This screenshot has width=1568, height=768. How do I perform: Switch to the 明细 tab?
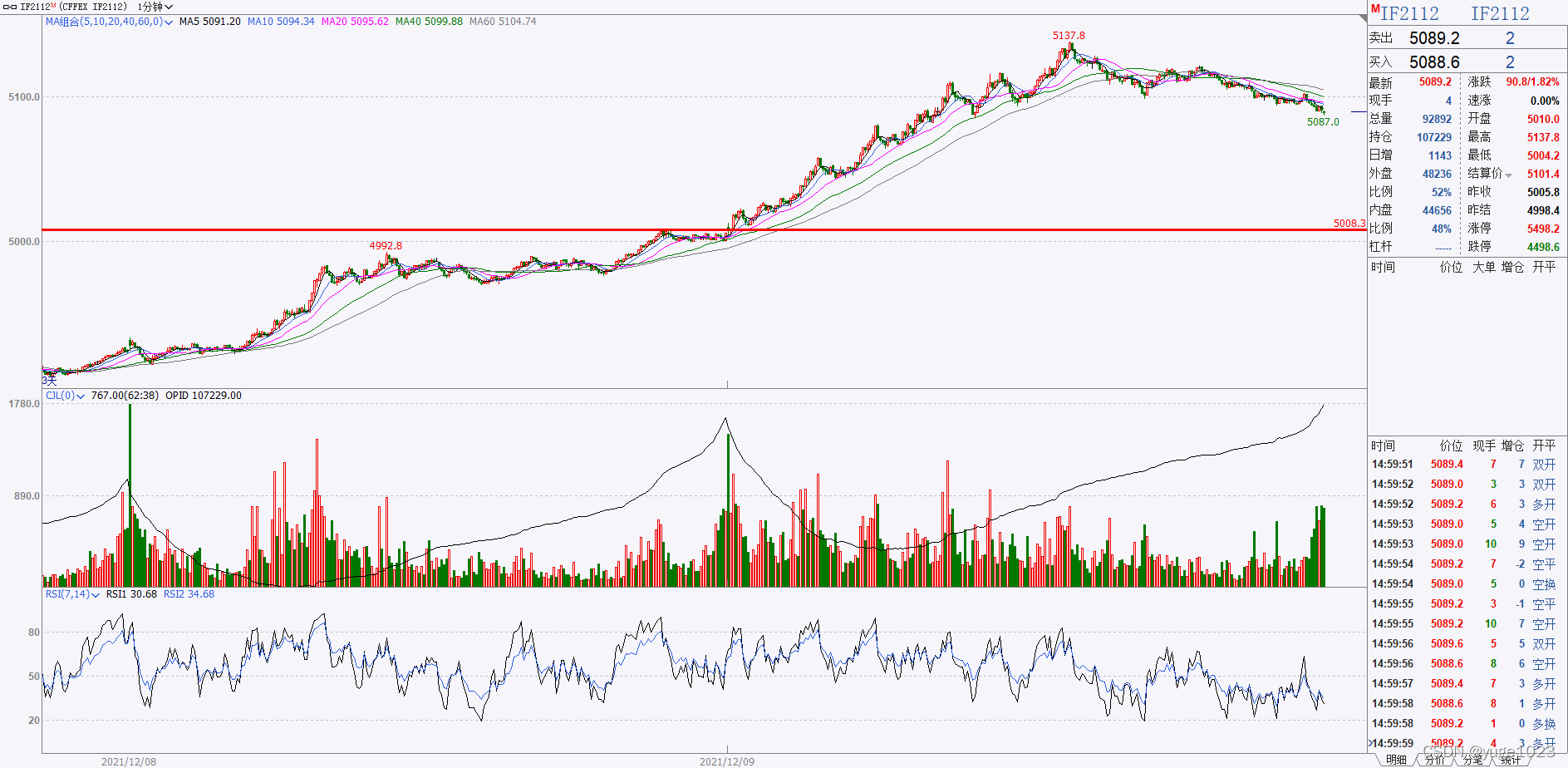tap(1396, 760)
